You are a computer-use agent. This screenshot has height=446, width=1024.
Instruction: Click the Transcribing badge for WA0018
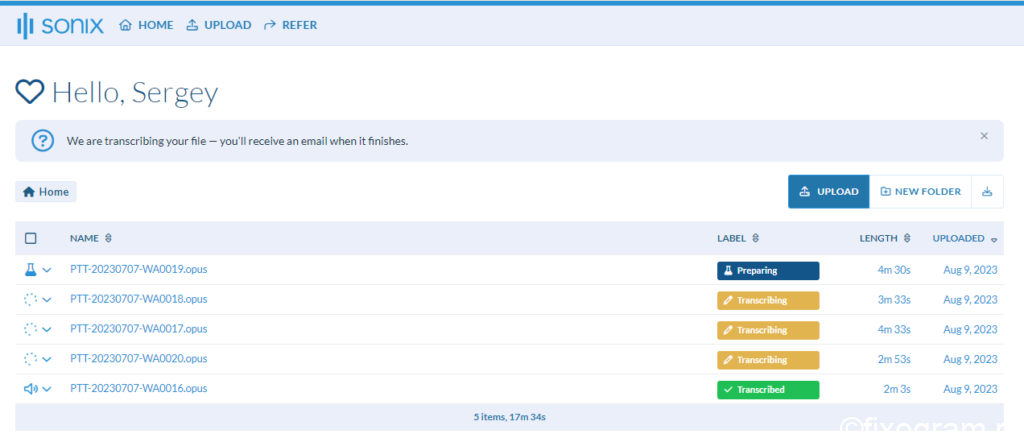coord(768,300)
